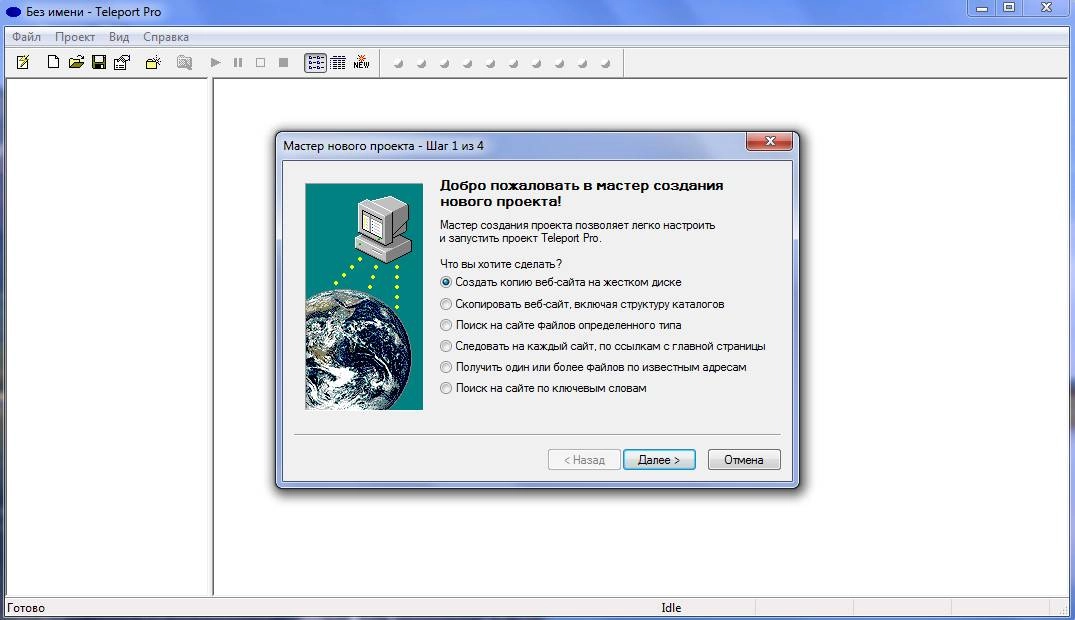
Task: Open the Справка menu
Action: 166,37
